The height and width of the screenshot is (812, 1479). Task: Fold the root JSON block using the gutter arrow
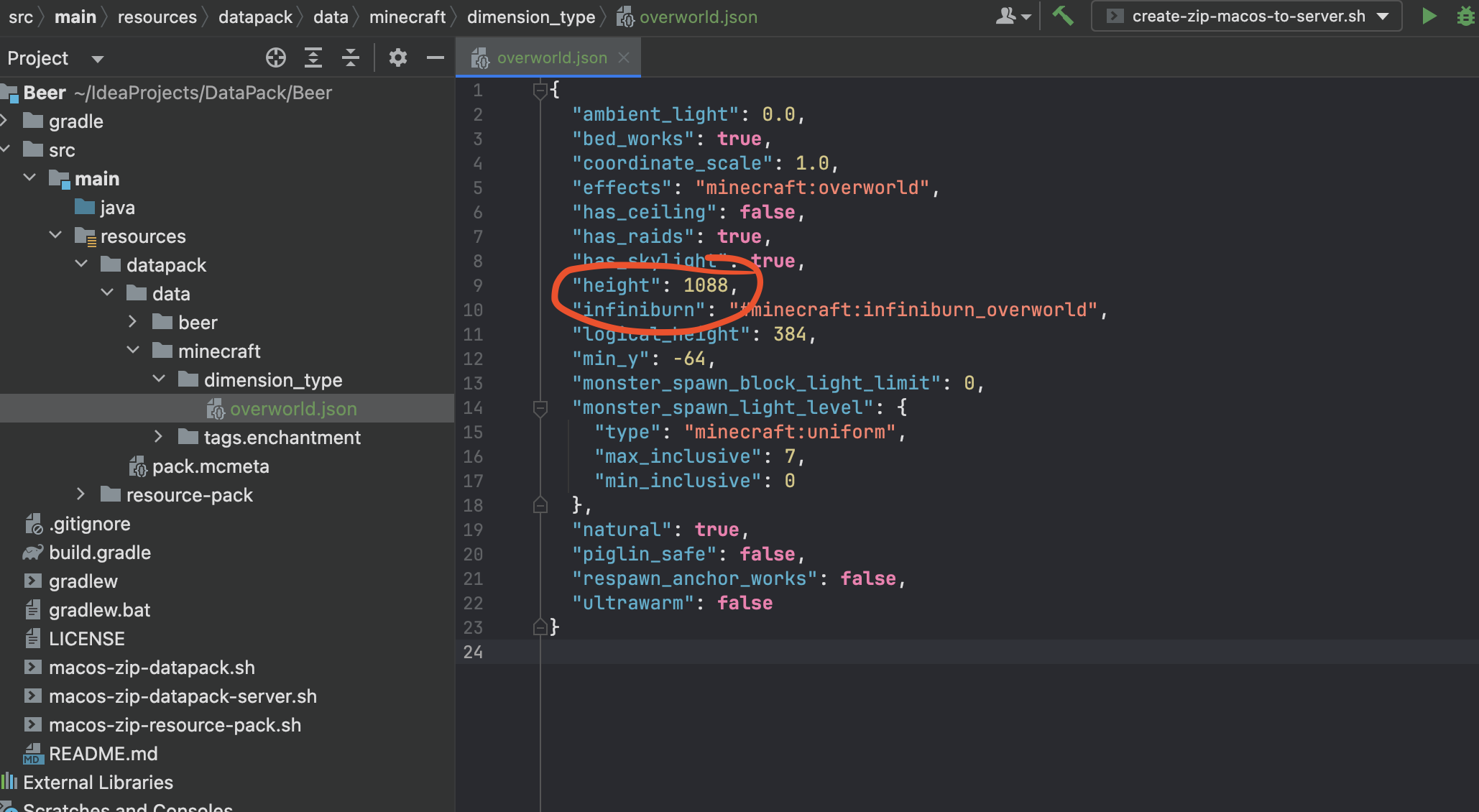pos(540,90)
